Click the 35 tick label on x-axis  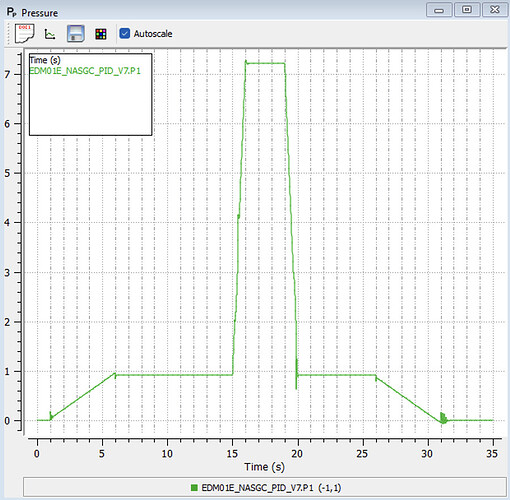(x=492, y=453)
